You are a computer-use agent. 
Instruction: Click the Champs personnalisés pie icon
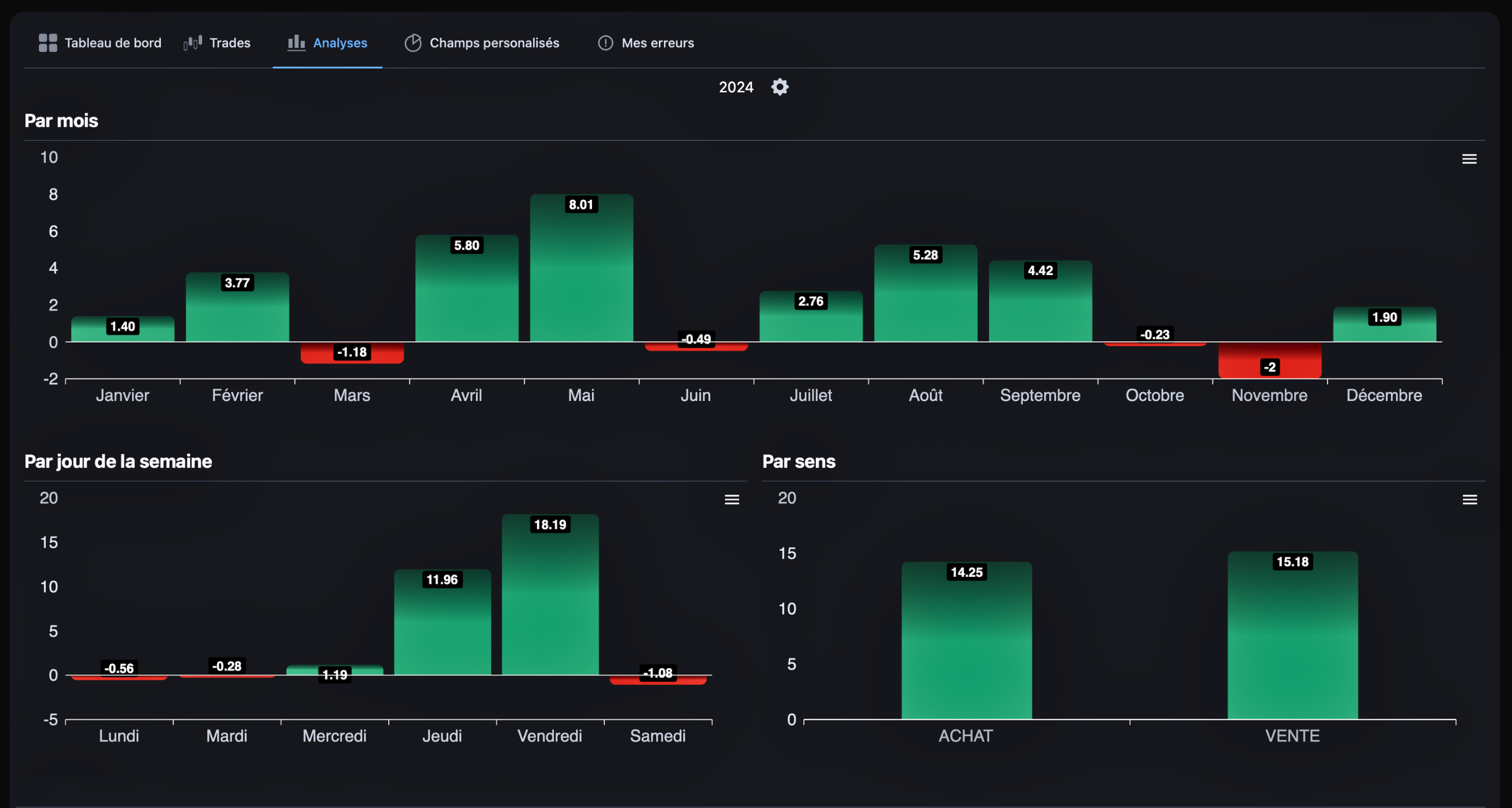[x=412, y=43]
